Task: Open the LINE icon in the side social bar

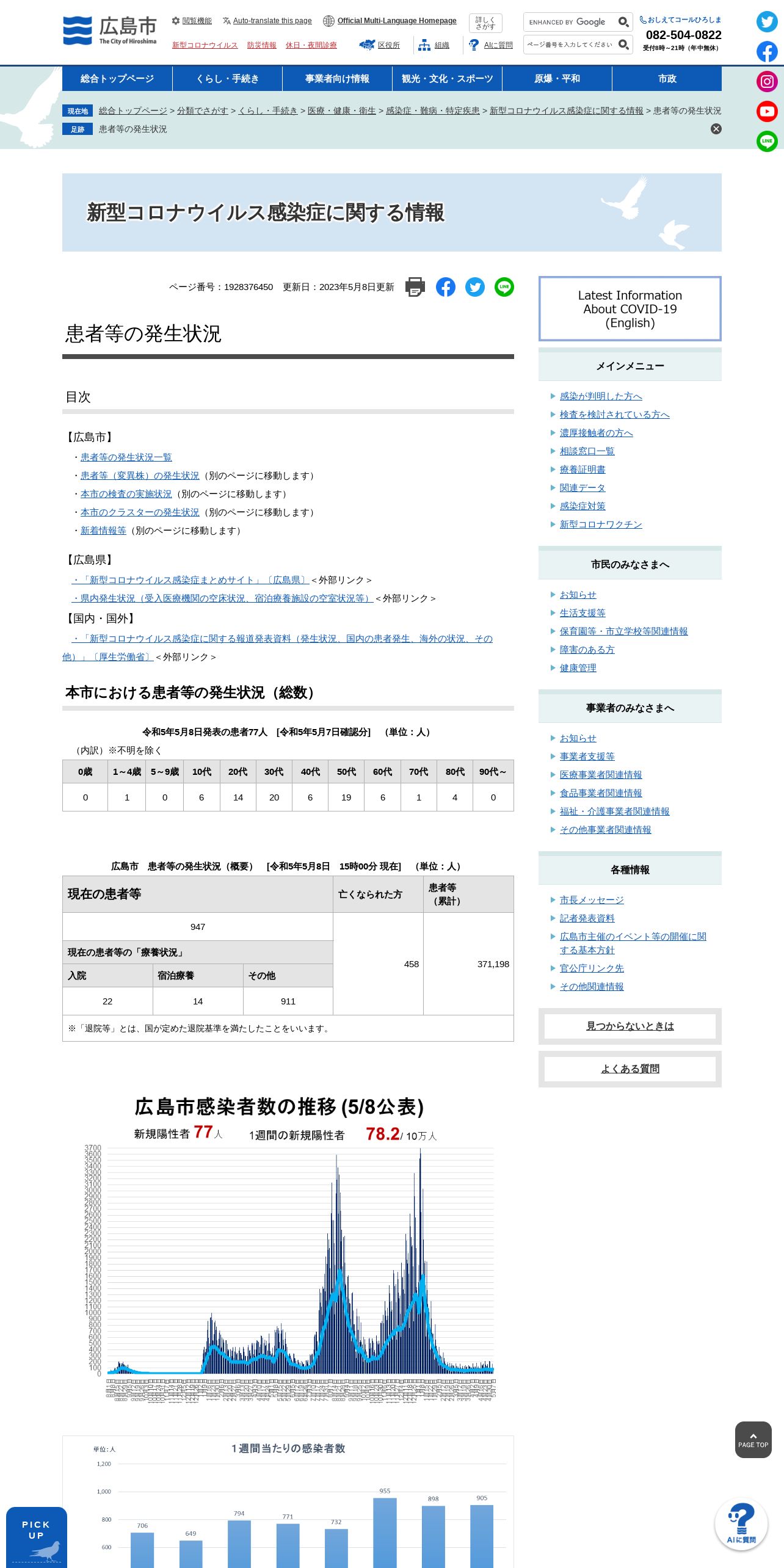Action: 767,142
